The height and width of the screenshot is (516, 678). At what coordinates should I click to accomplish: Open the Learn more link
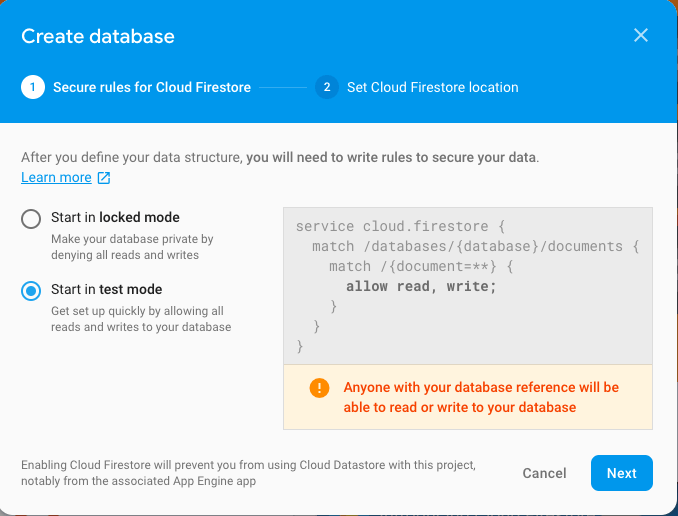tap(56, 177)
